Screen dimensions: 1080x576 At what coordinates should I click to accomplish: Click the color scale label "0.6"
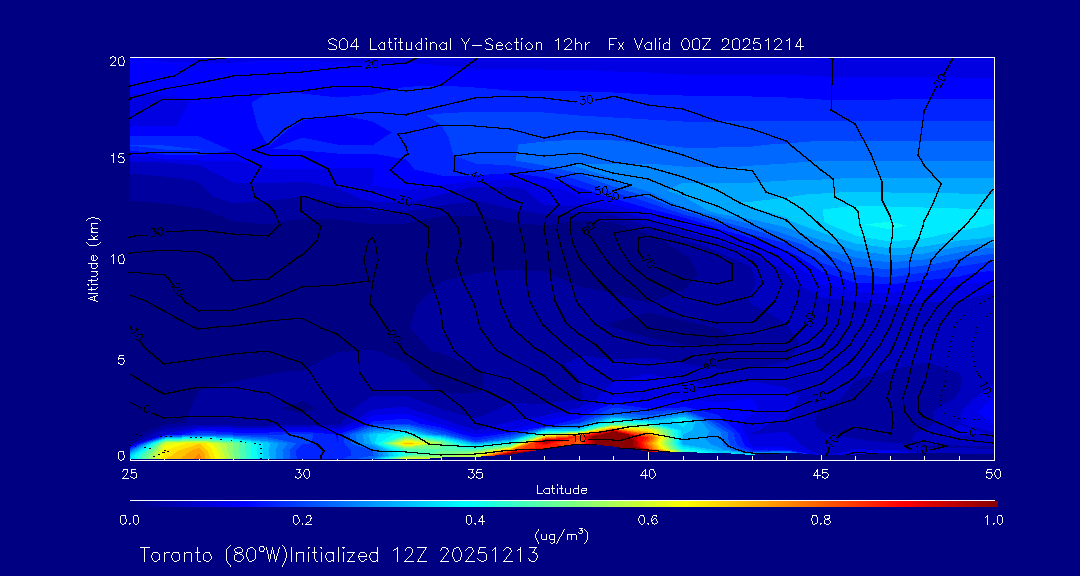click(x=648, y=520)
